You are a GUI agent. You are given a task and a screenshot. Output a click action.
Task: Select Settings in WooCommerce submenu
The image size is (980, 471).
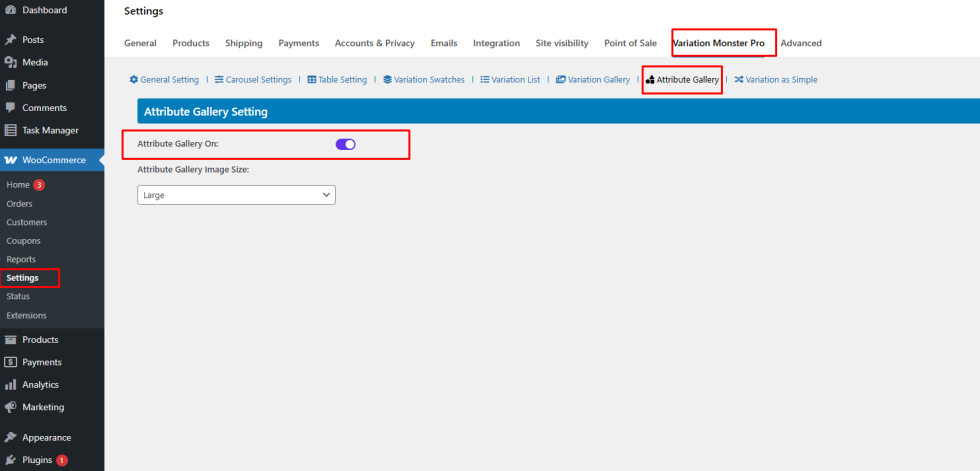click(x=22, y=277)
